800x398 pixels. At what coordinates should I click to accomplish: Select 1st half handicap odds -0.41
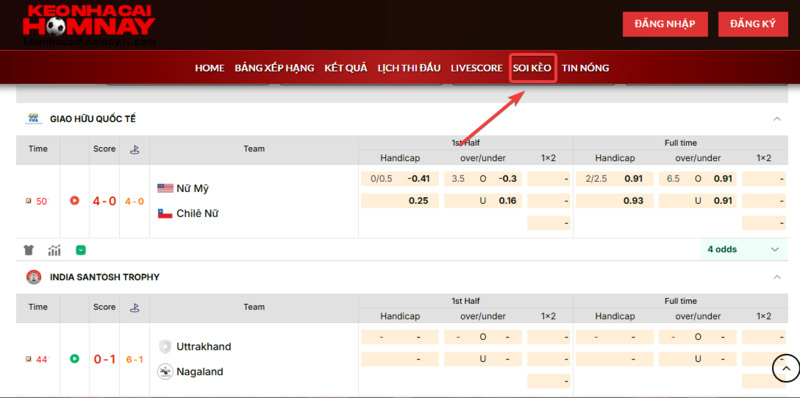point(418,179)
